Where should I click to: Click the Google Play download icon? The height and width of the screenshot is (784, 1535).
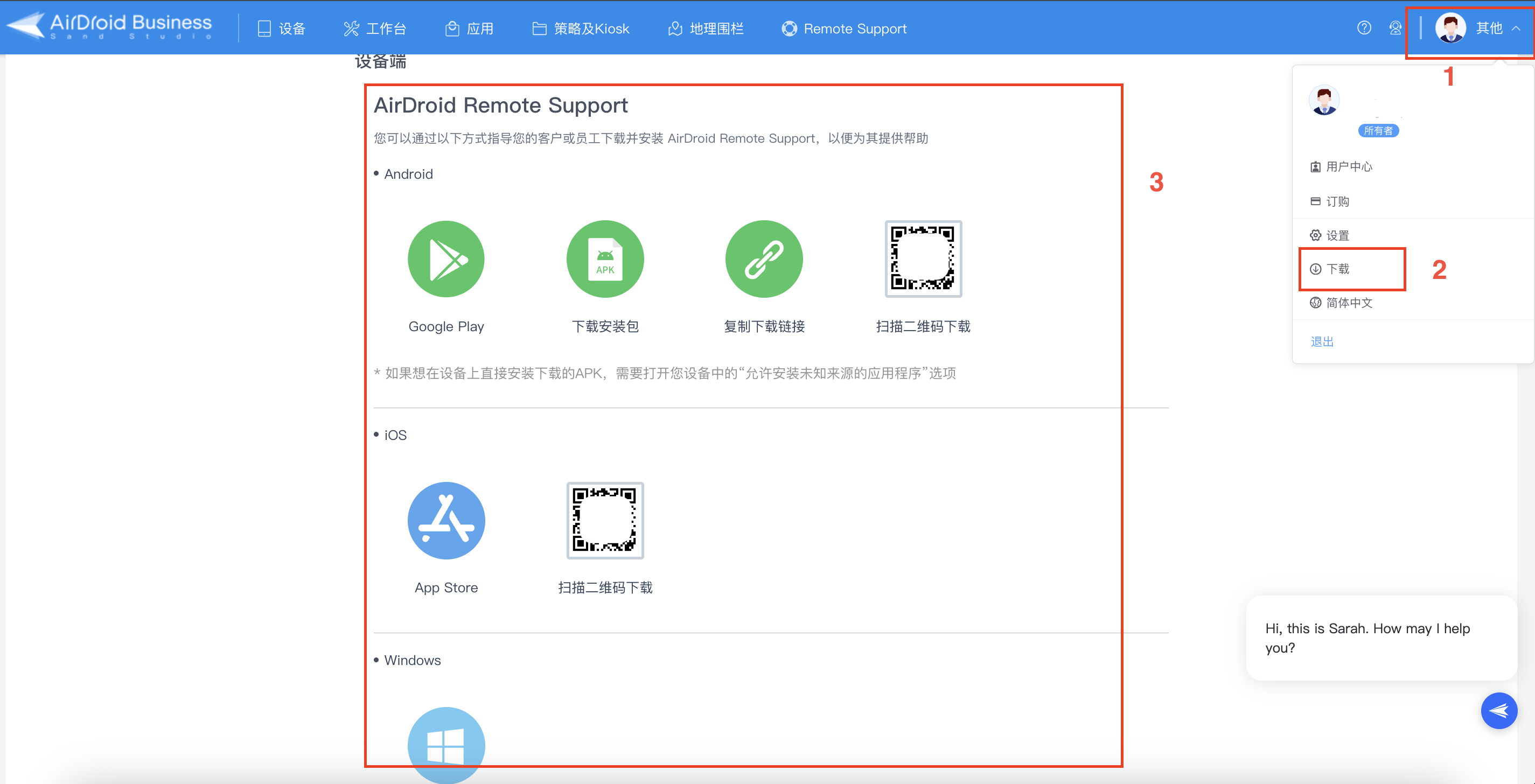pos(446,258)
